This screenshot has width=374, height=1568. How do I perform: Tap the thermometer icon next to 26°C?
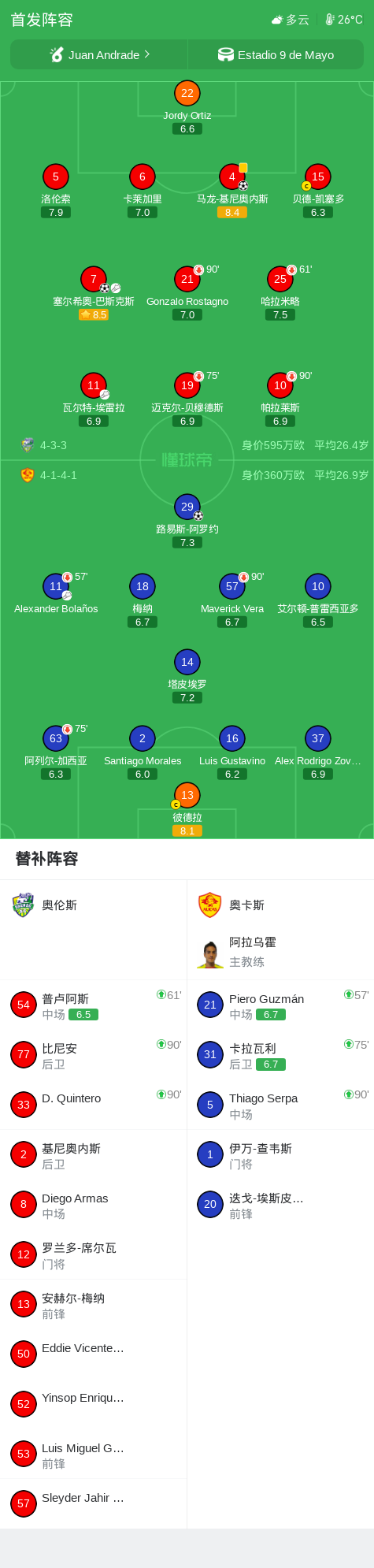pos(330,20)
